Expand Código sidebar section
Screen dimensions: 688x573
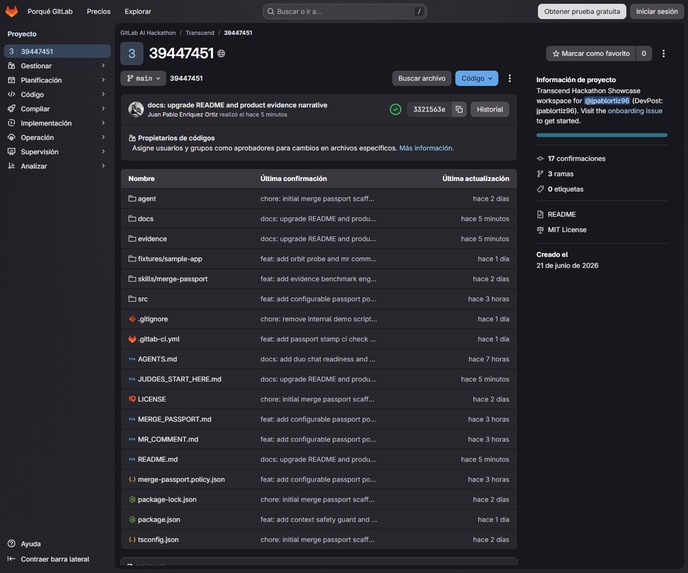[57, 94]
